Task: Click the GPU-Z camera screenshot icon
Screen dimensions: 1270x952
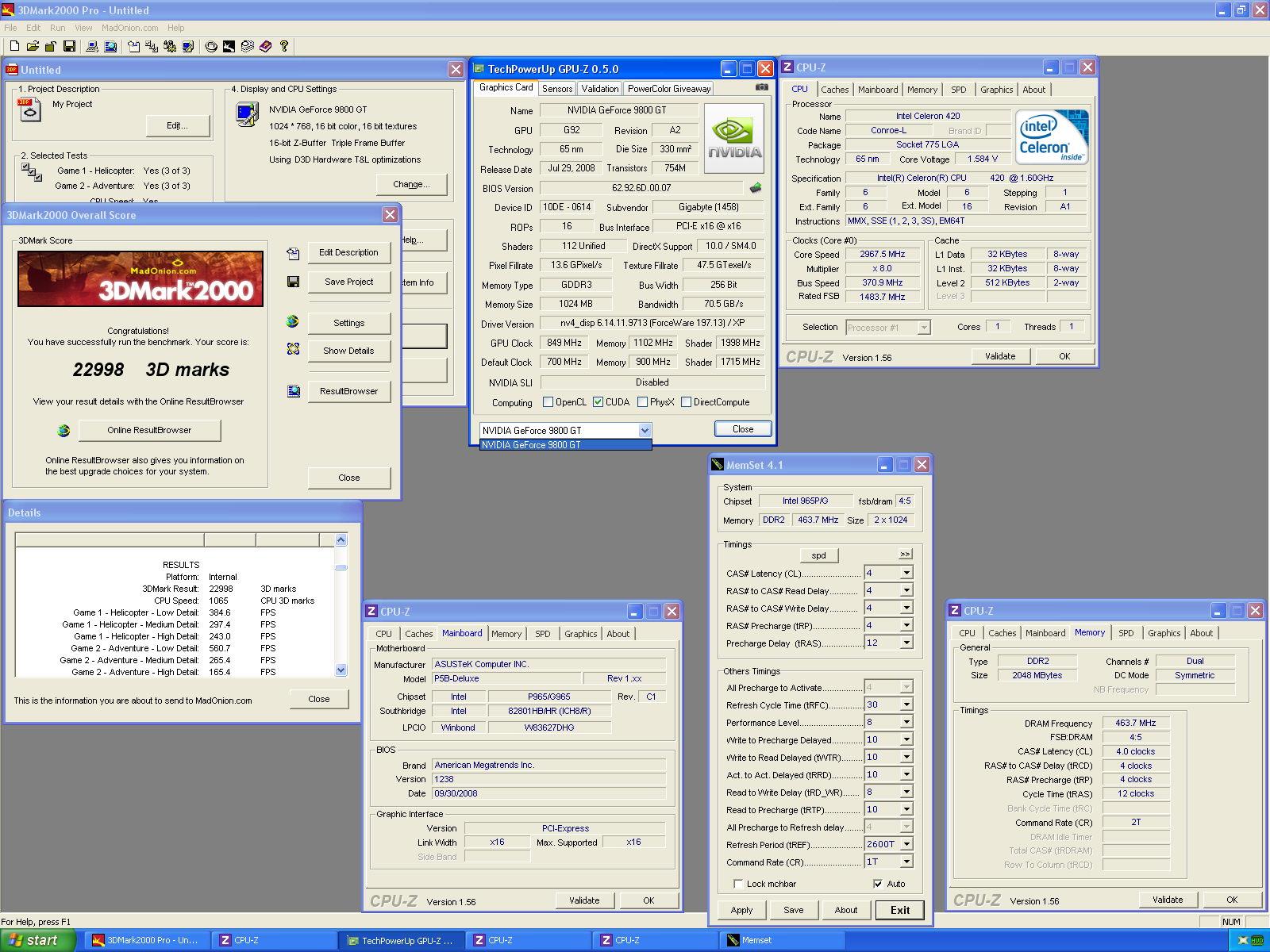Action: 761,87
